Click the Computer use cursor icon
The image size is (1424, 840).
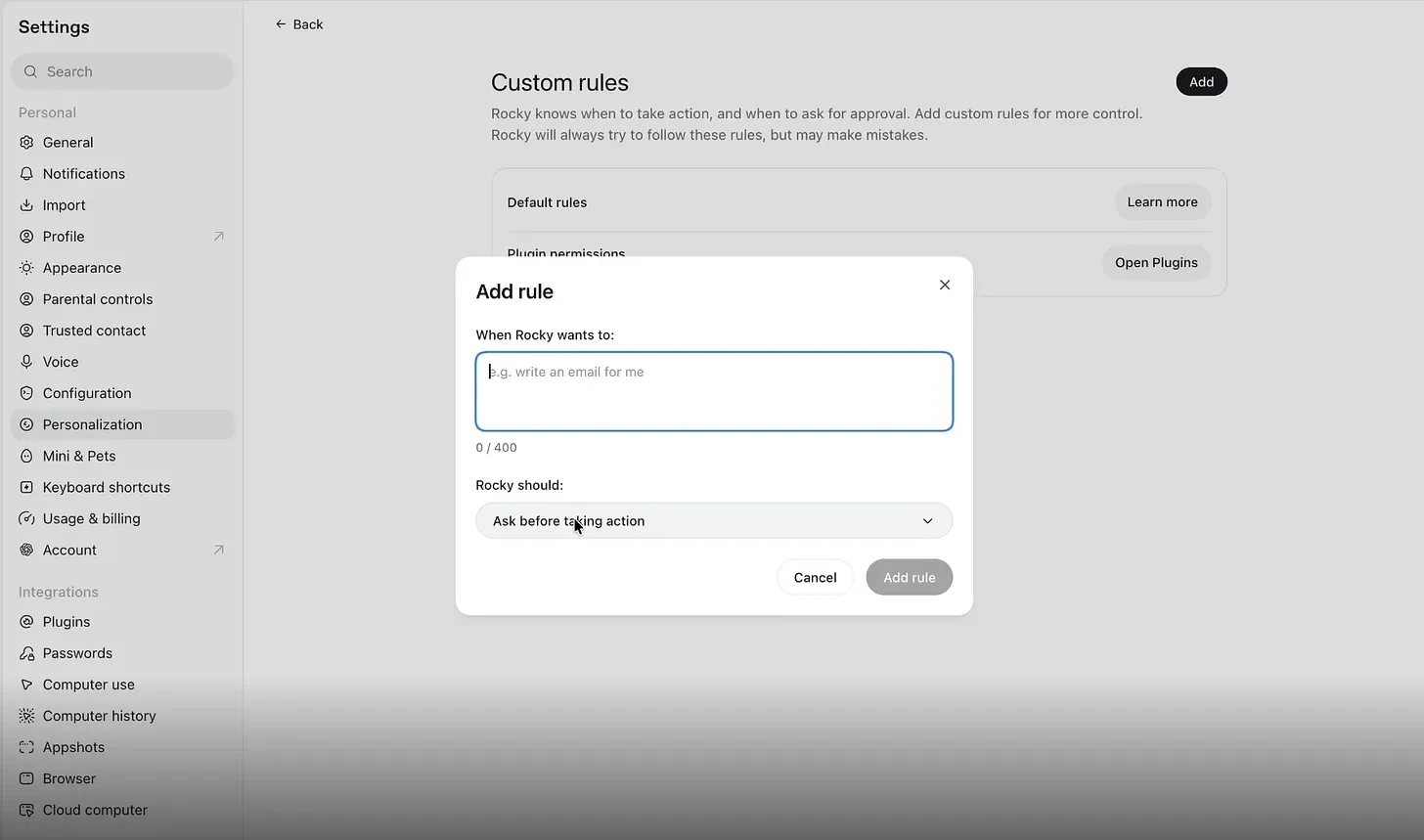point(26,685)
